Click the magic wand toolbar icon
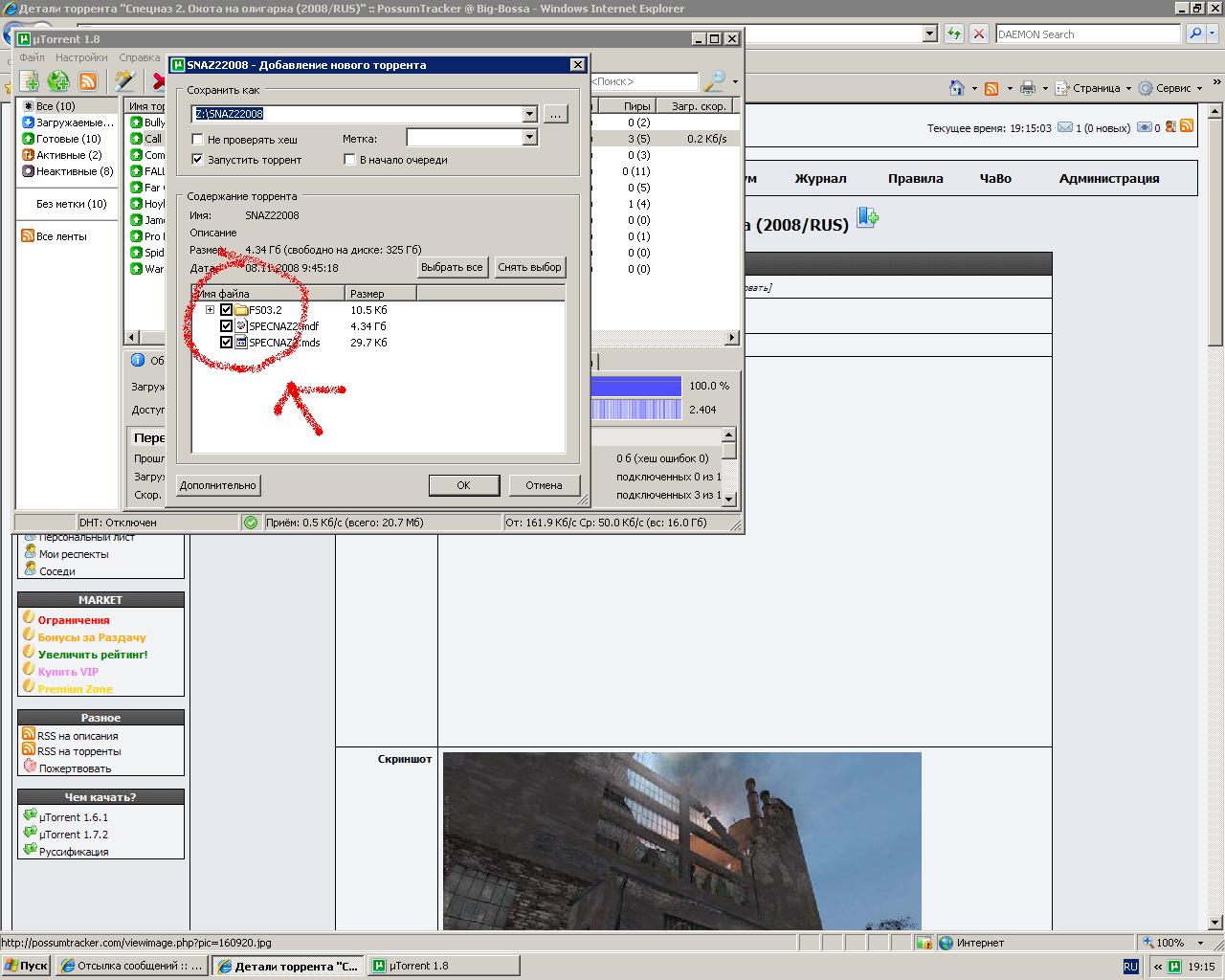 (x=124, y=81)
